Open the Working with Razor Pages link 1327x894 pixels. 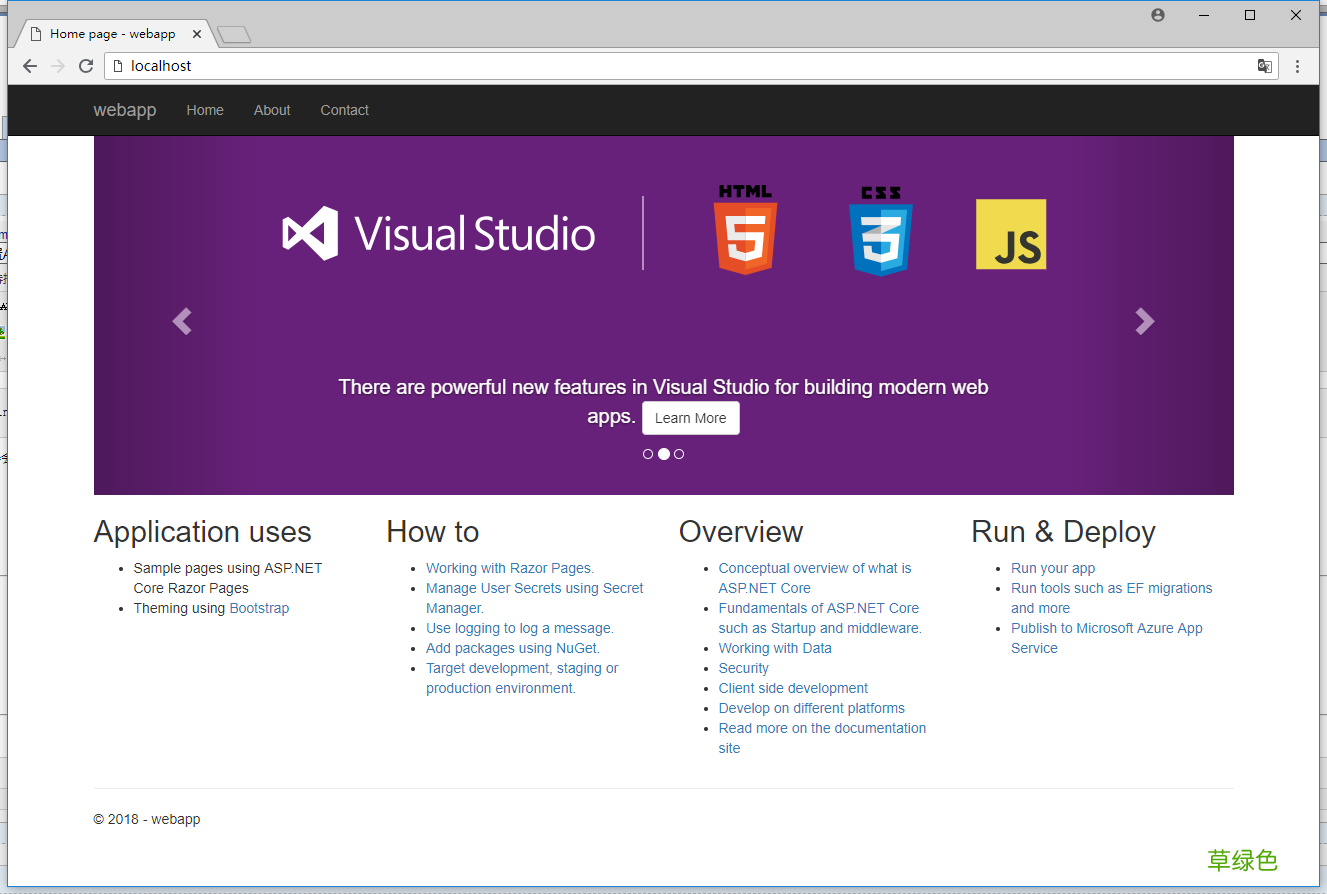click(x=509, y=567)
